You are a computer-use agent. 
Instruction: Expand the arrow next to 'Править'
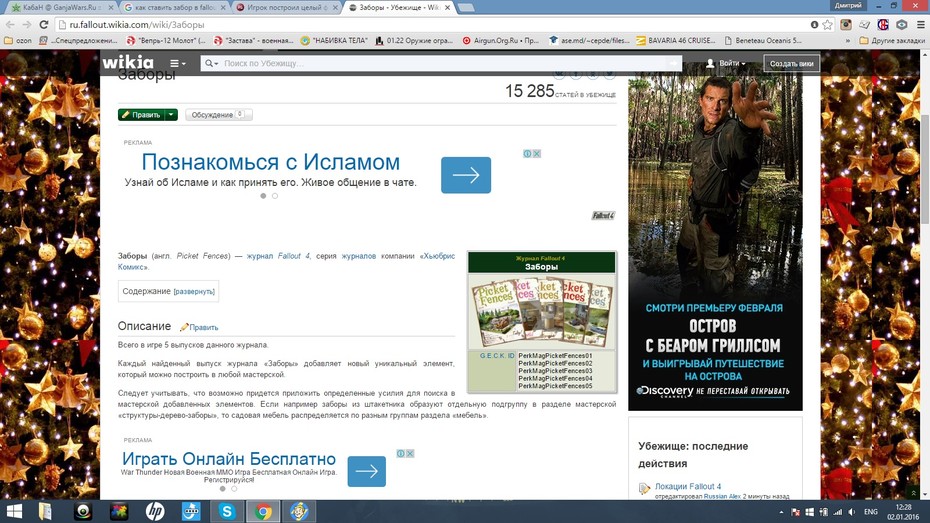click(171, 114)
